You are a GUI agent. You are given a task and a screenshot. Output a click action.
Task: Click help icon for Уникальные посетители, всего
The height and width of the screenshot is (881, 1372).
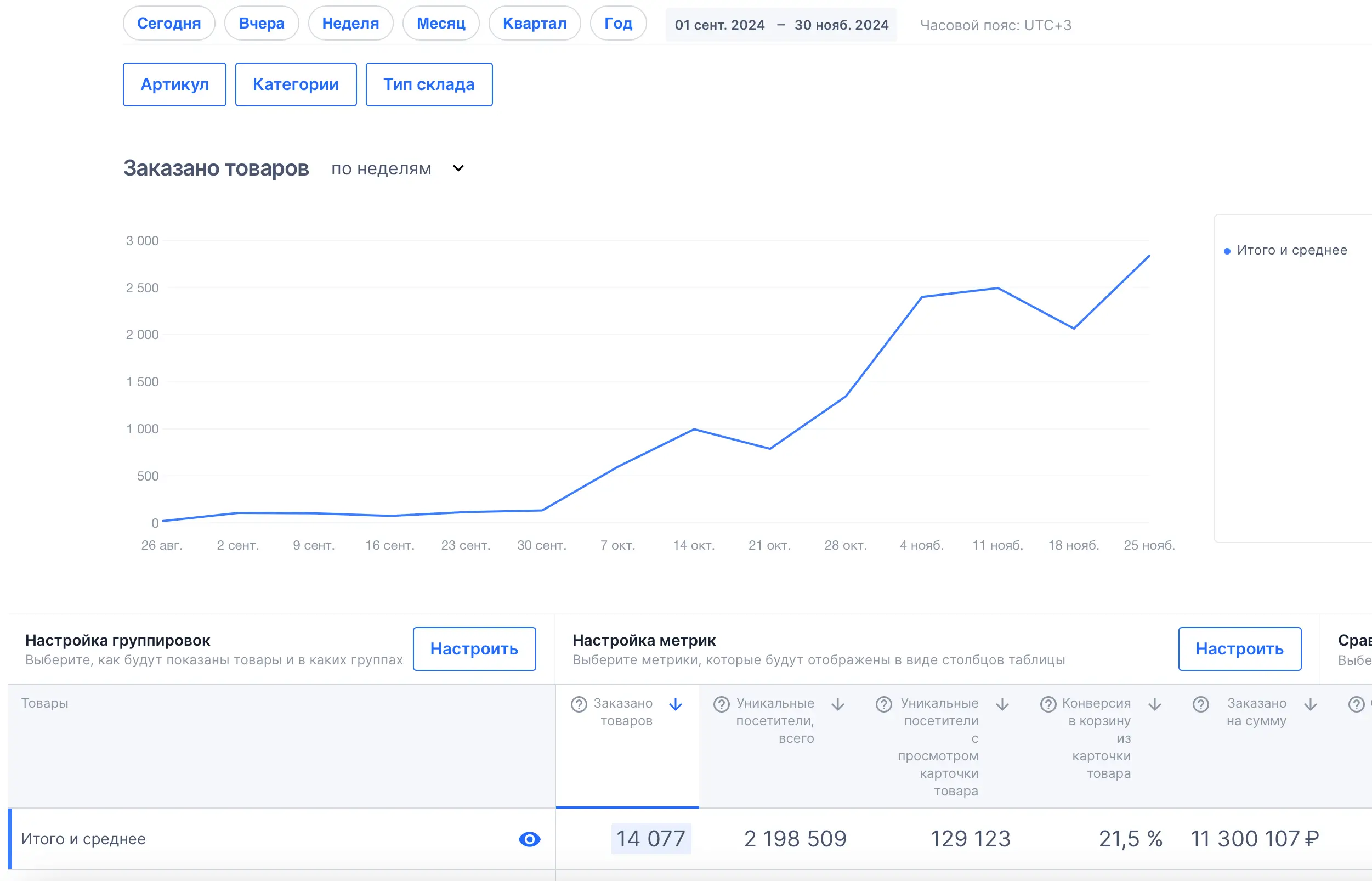pyautogui.click(x=721, y=704)
